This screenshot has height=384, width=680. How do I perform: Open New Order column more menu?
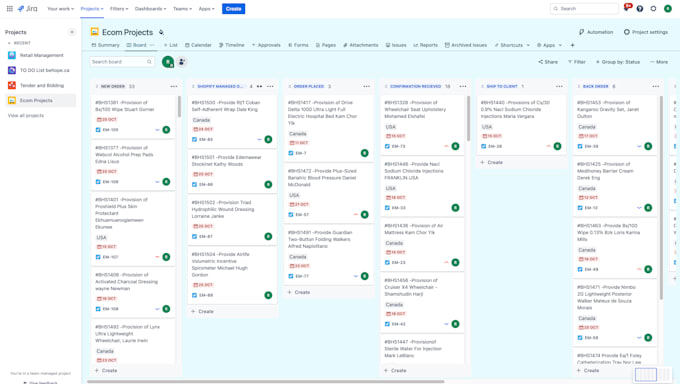point(174,86)
